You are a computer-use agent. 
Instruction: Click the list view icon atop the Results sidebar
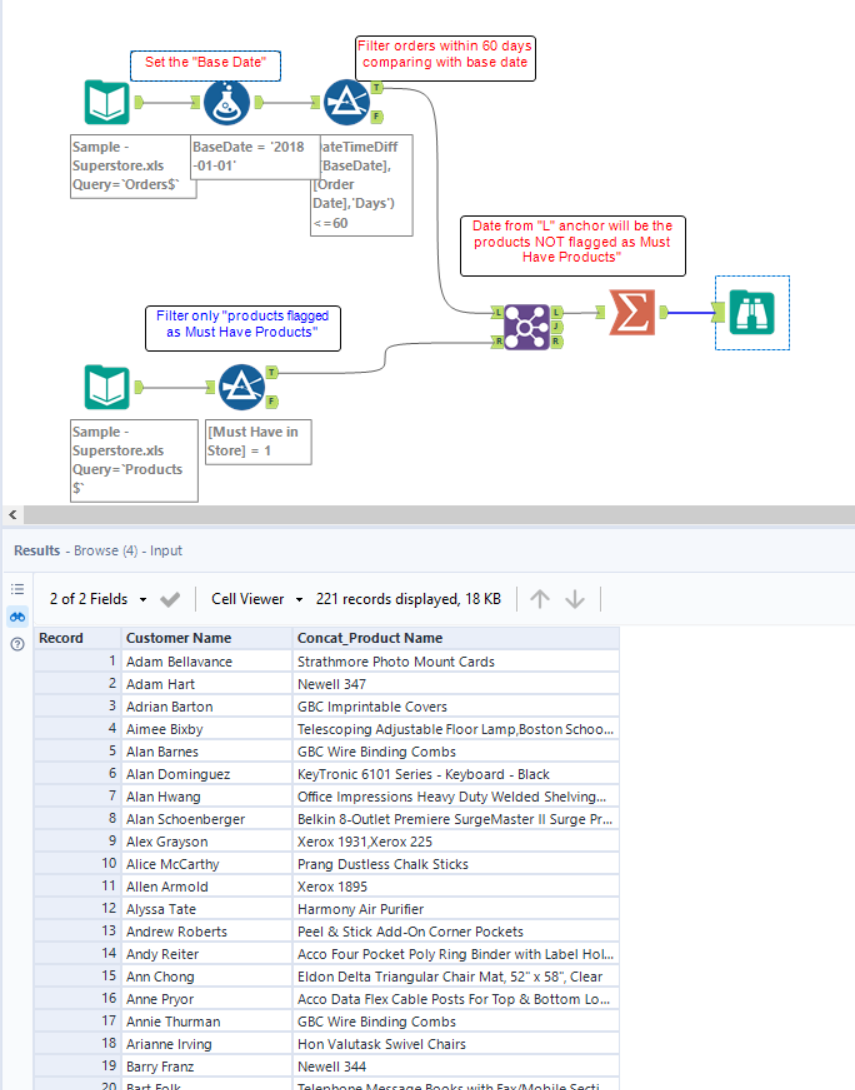point(16,589)
